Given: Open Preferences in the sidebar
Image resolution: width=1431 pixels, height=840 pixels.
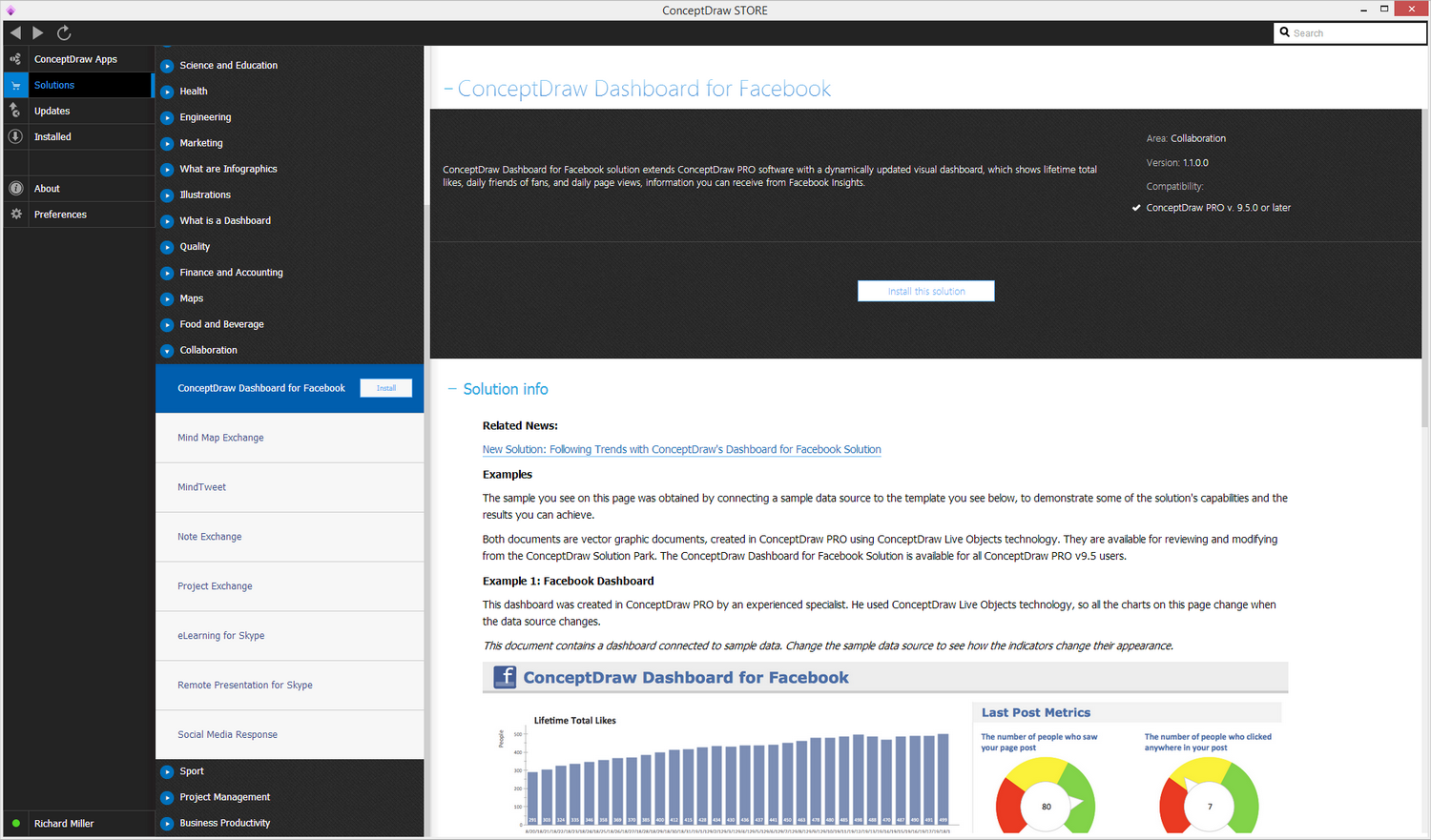Looking at the screenshot, I should coord(78,215).
